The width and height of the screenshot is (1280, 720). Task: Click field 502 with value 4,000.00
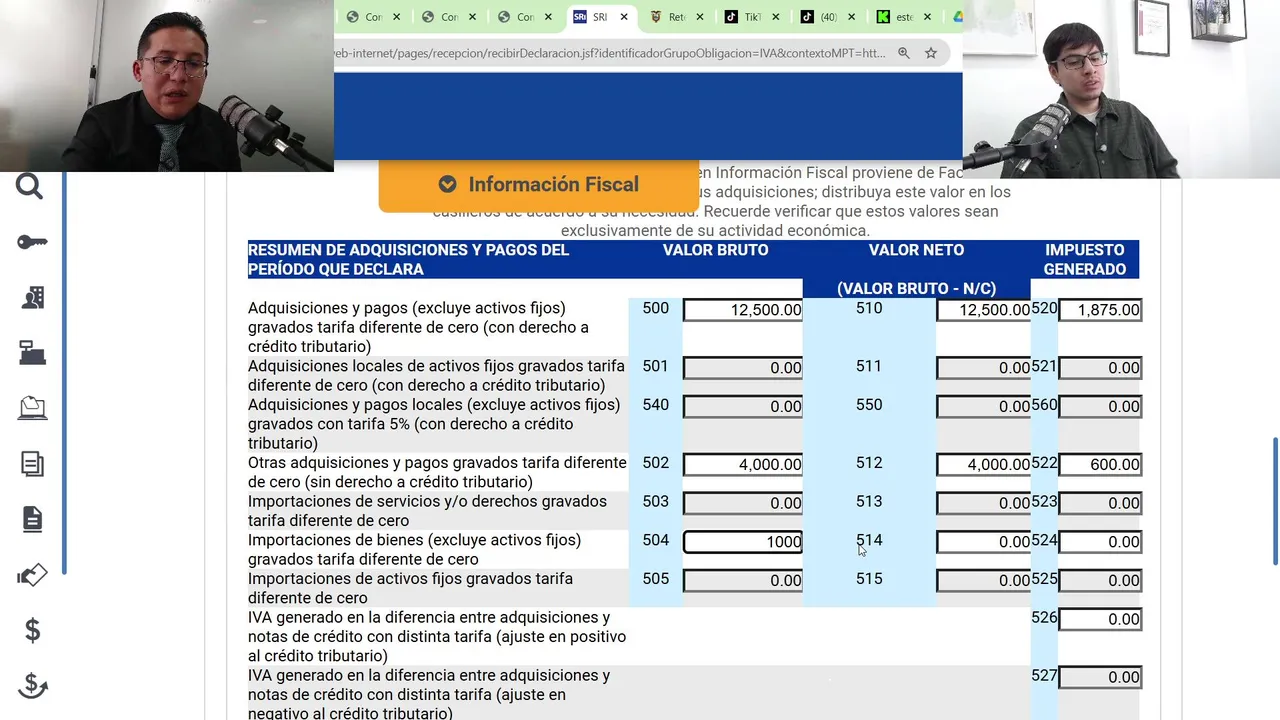coord(743,464)
